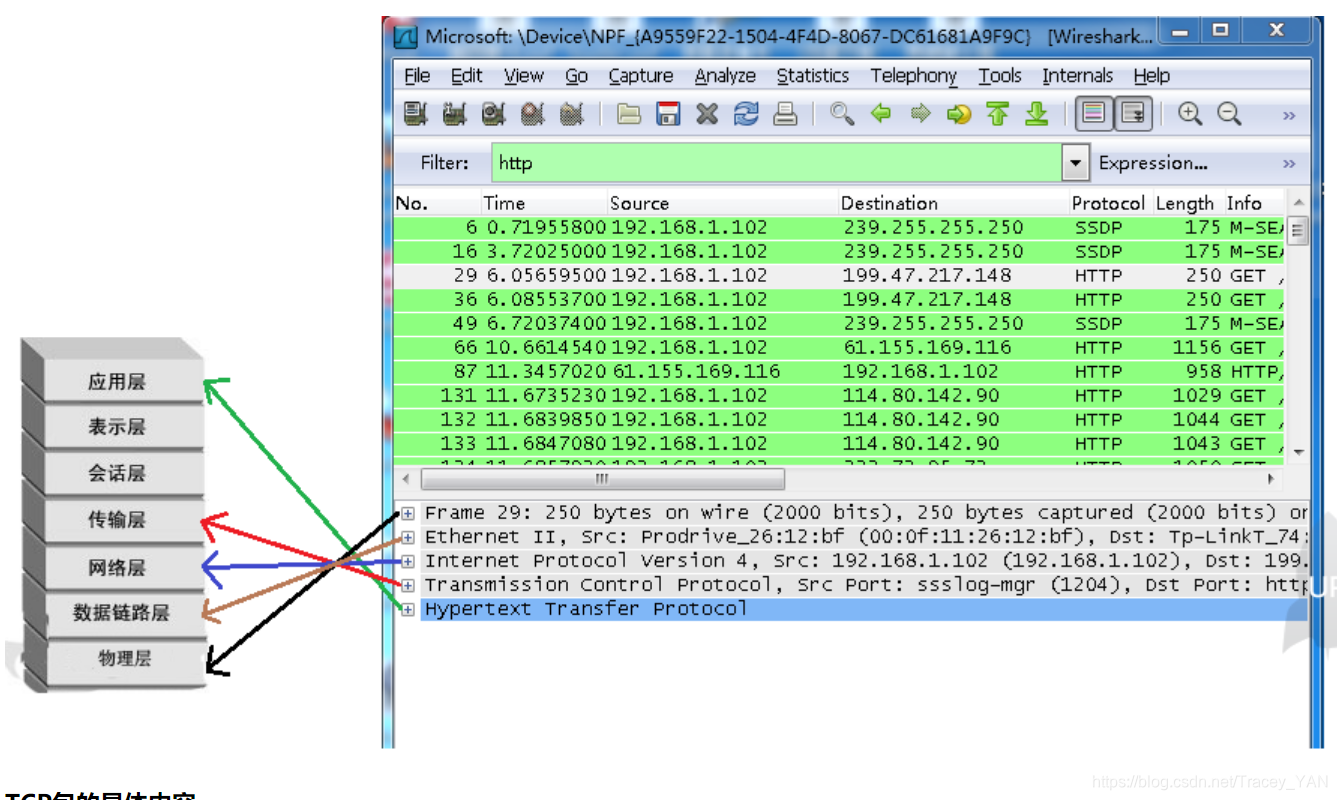Show more filter toolbar items chevron

click(1289, 164)
